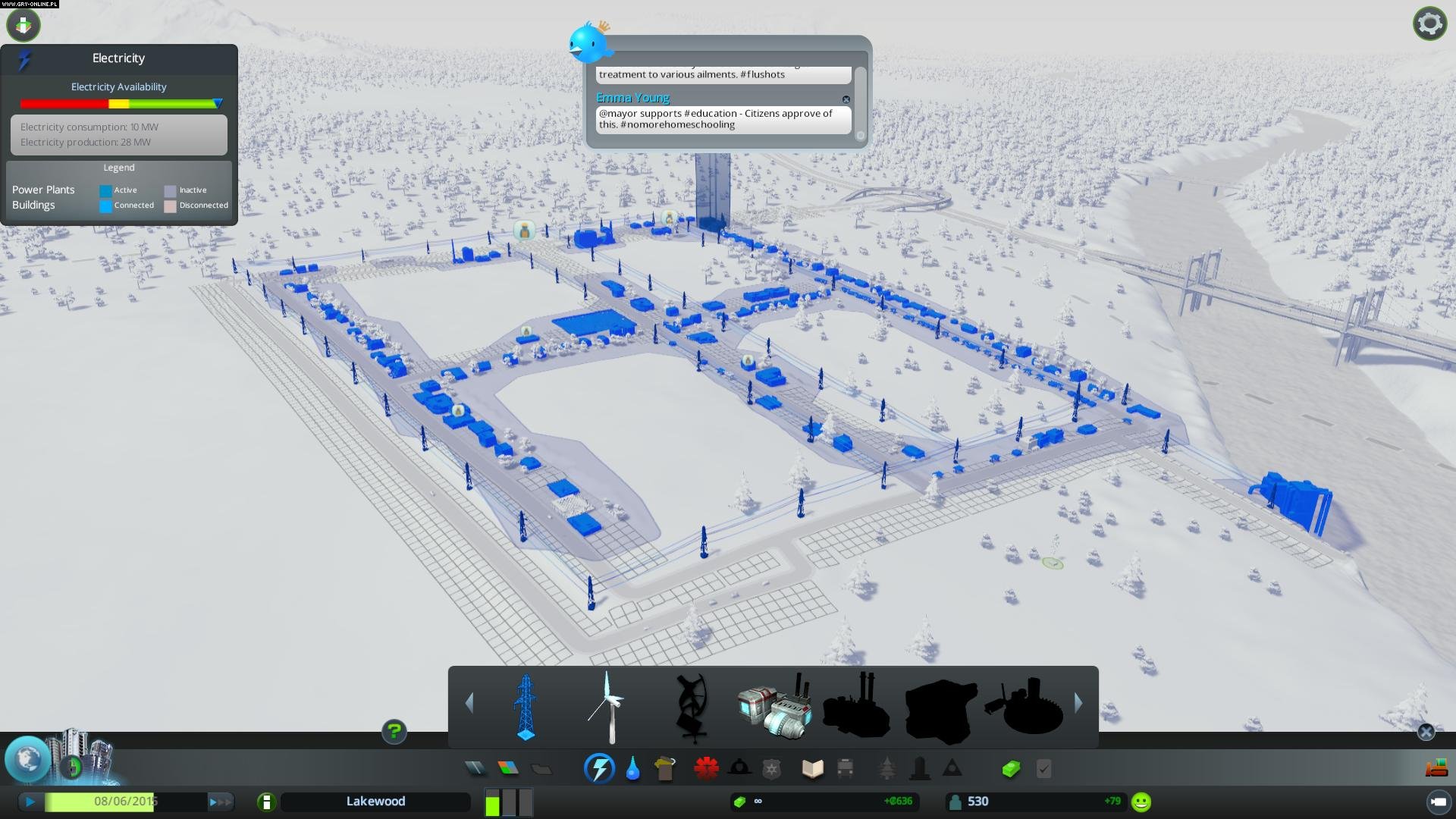Toggle the info views panel button

coord(24,25)
